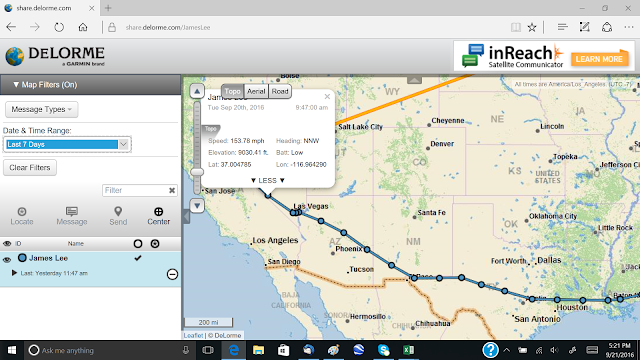Toggle the James Lee track checkmark
Viewport: 640px width, 360px height.
coord(138,258)
